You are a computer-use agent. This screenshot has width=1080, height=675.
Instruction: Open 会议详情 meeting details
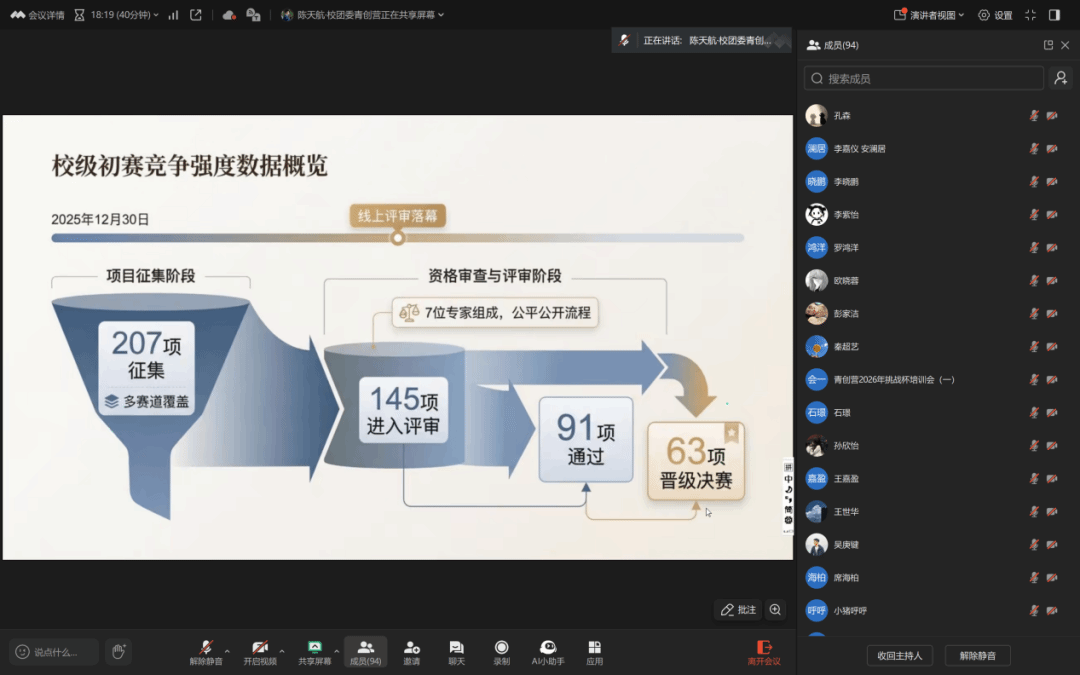(x=38, y=15)
